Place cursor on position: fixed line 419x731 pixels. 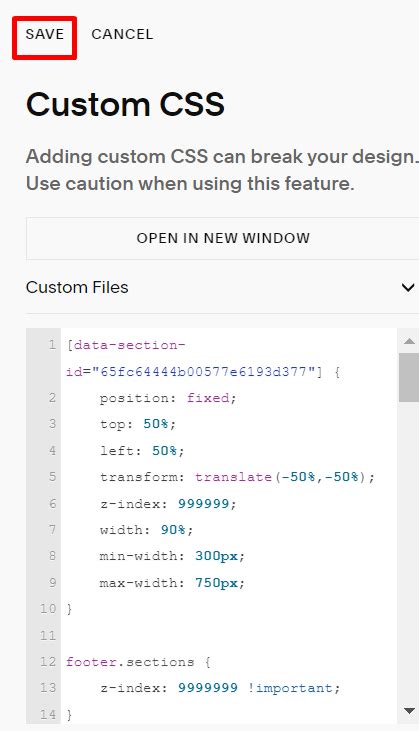click(168, 398)
